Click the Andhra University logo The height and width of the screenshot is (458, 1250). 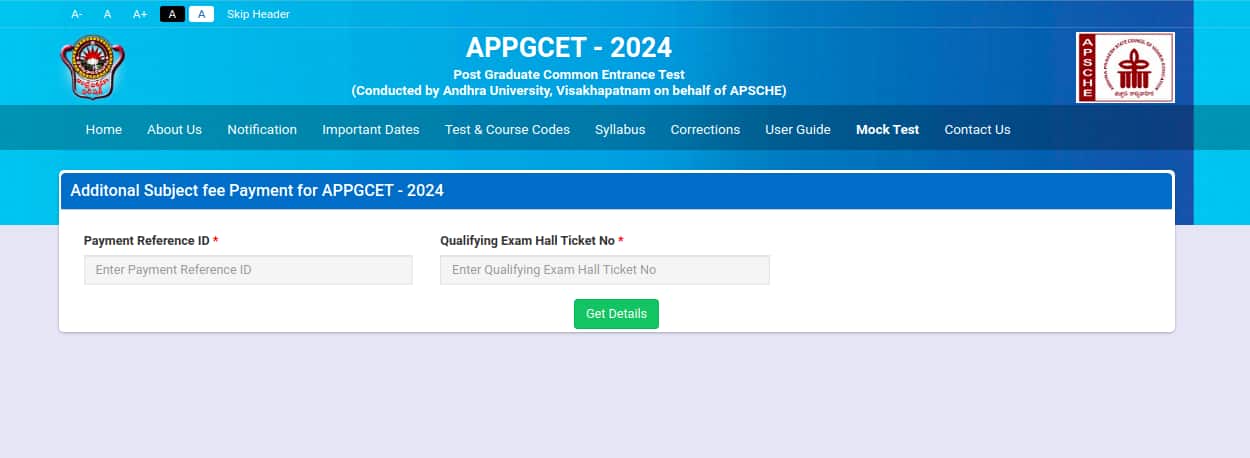pos(93,67)
